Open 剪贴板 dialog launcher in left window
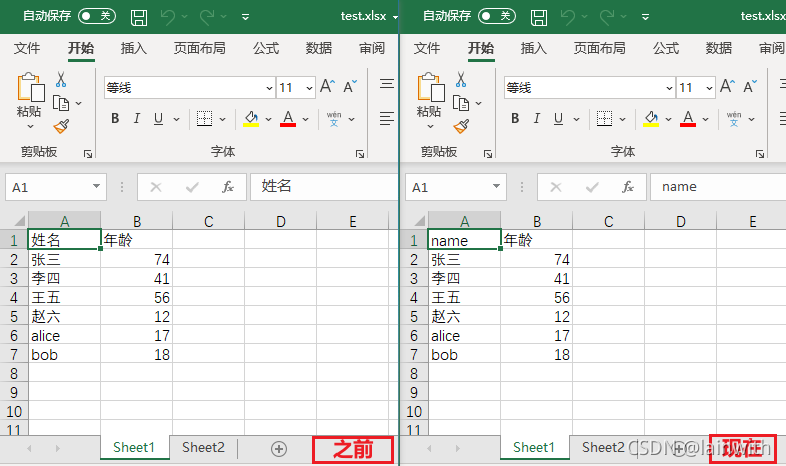Image resolution: width=786 pixels, height=466 pixels. click(x=88, y=154)
